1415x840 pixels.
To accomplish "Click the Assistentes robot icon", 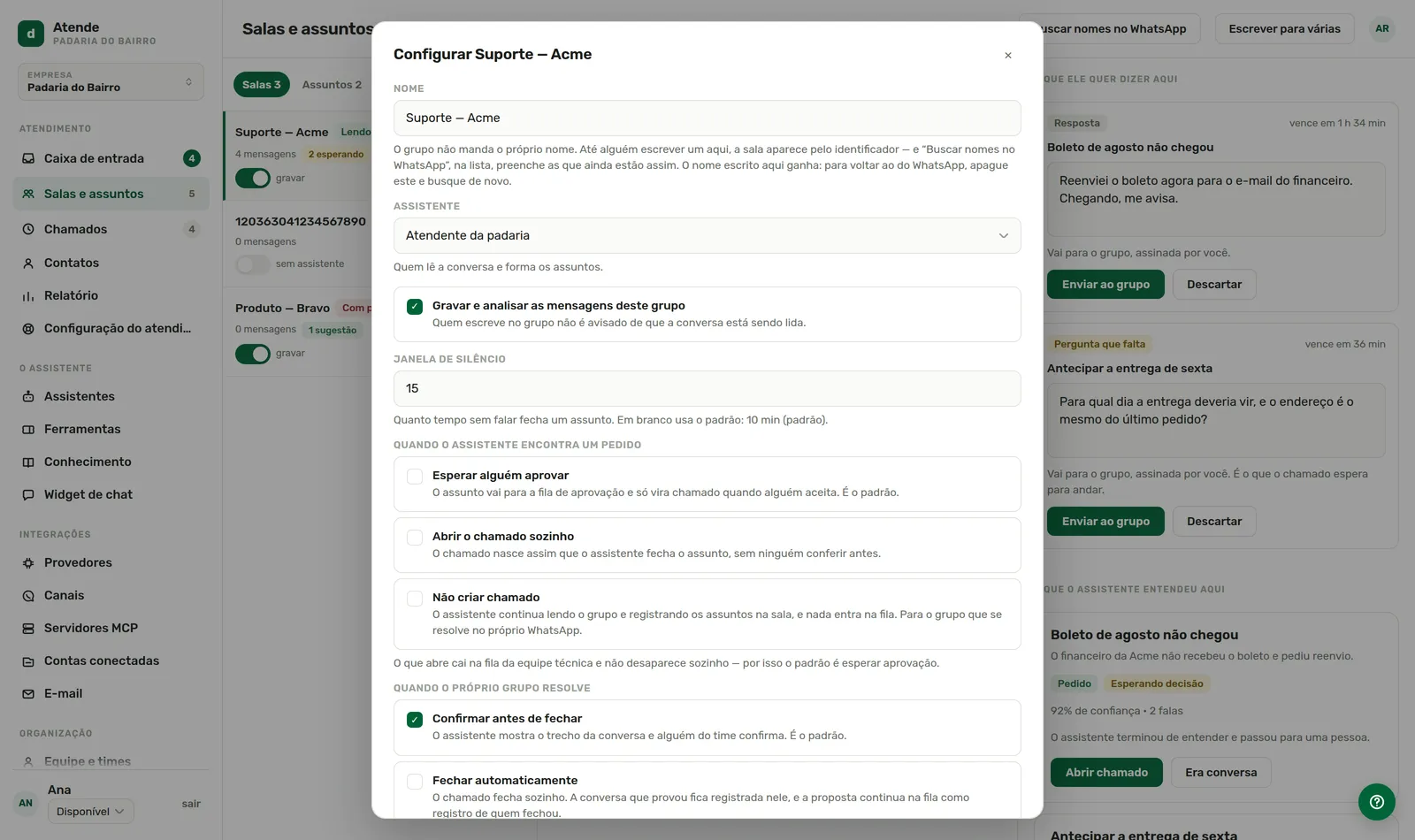I will click(x=28, y=396).
